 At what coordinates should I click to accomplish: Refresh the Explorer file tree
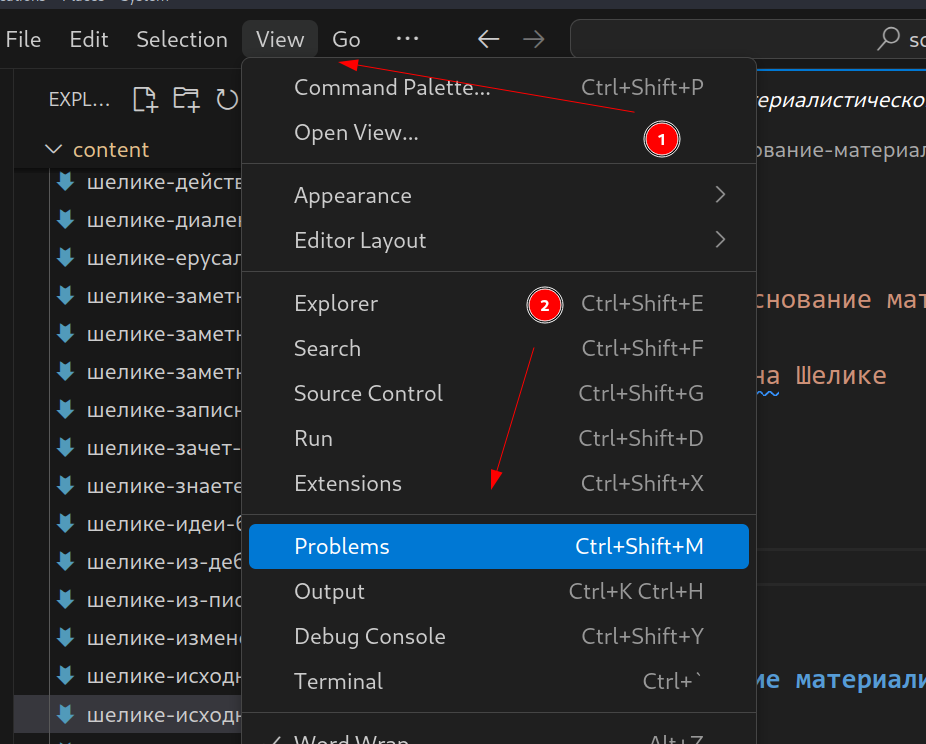227,99
